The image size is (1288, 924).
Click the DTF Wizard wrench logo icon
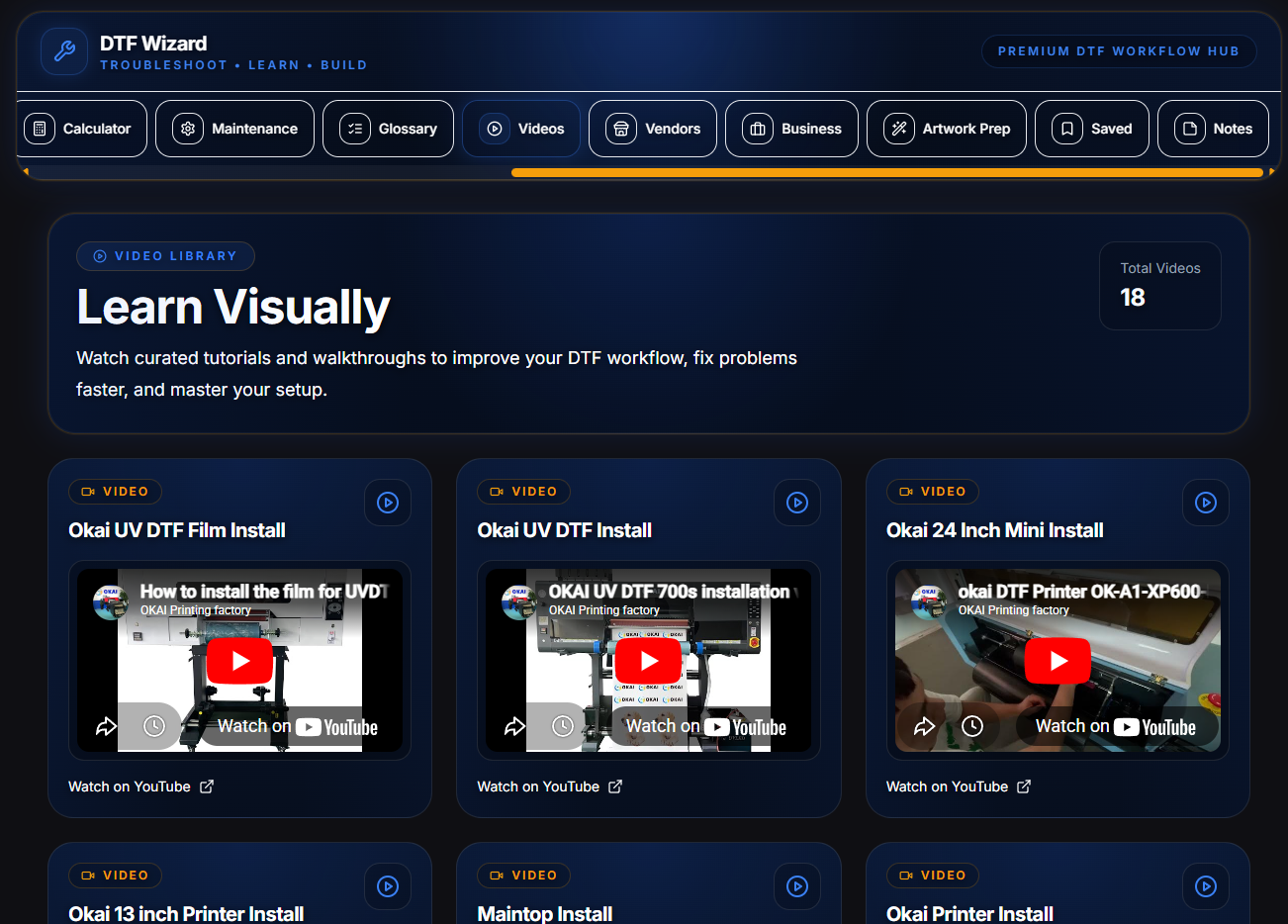pos(64,51)
